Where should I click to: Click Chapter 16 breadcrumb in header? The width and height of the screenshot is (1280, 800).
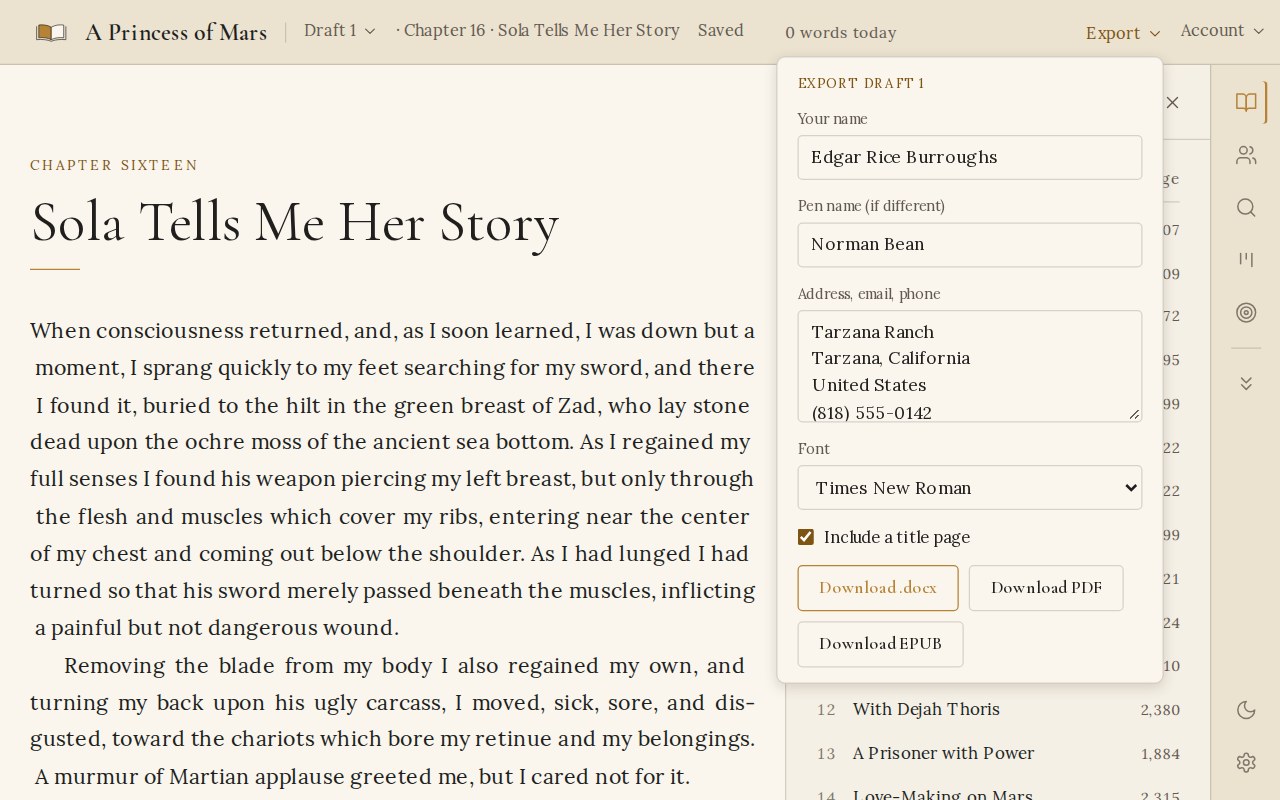(x=538, y=30)
